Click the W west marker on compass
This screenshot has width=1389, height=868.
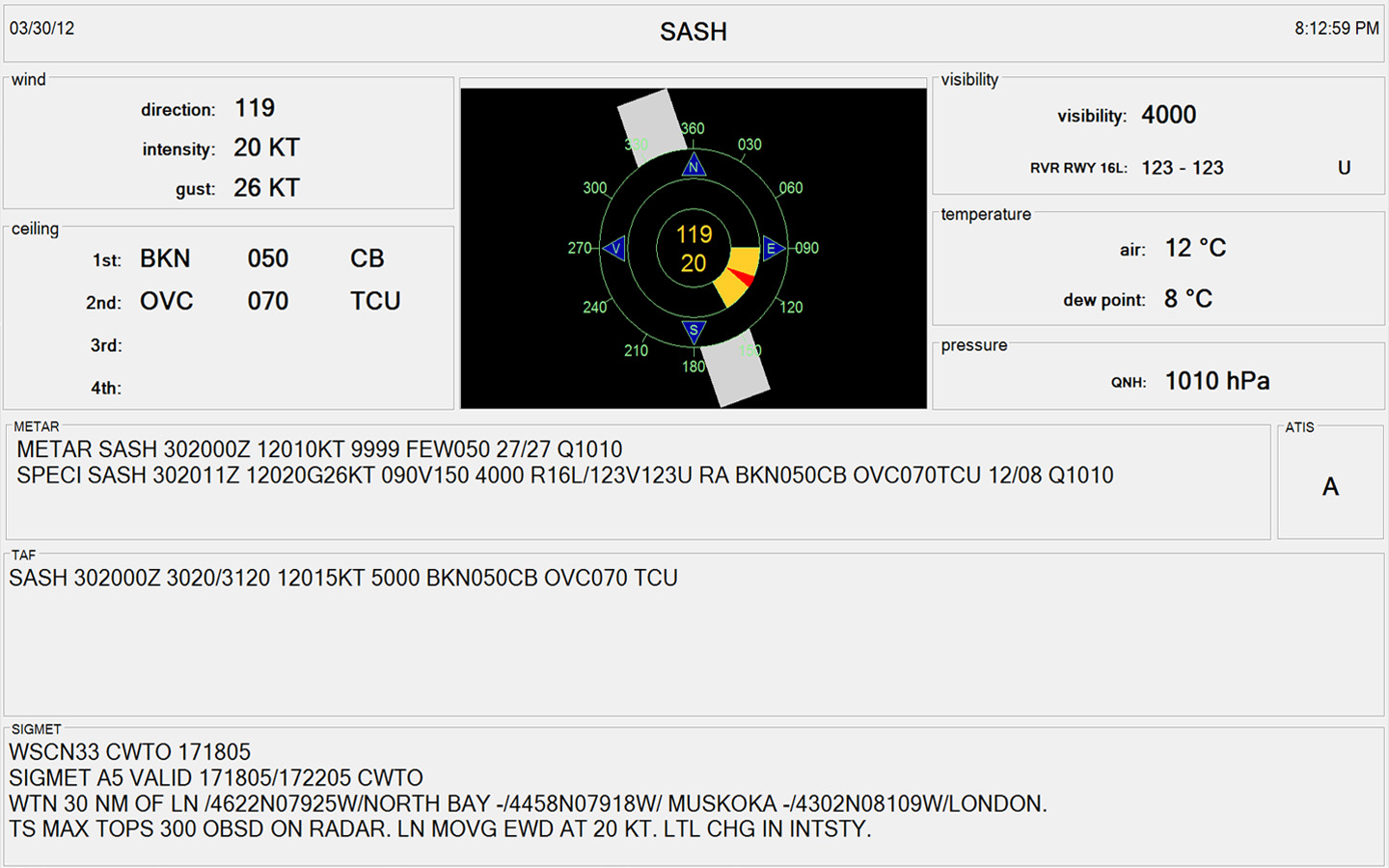(615, 249)
